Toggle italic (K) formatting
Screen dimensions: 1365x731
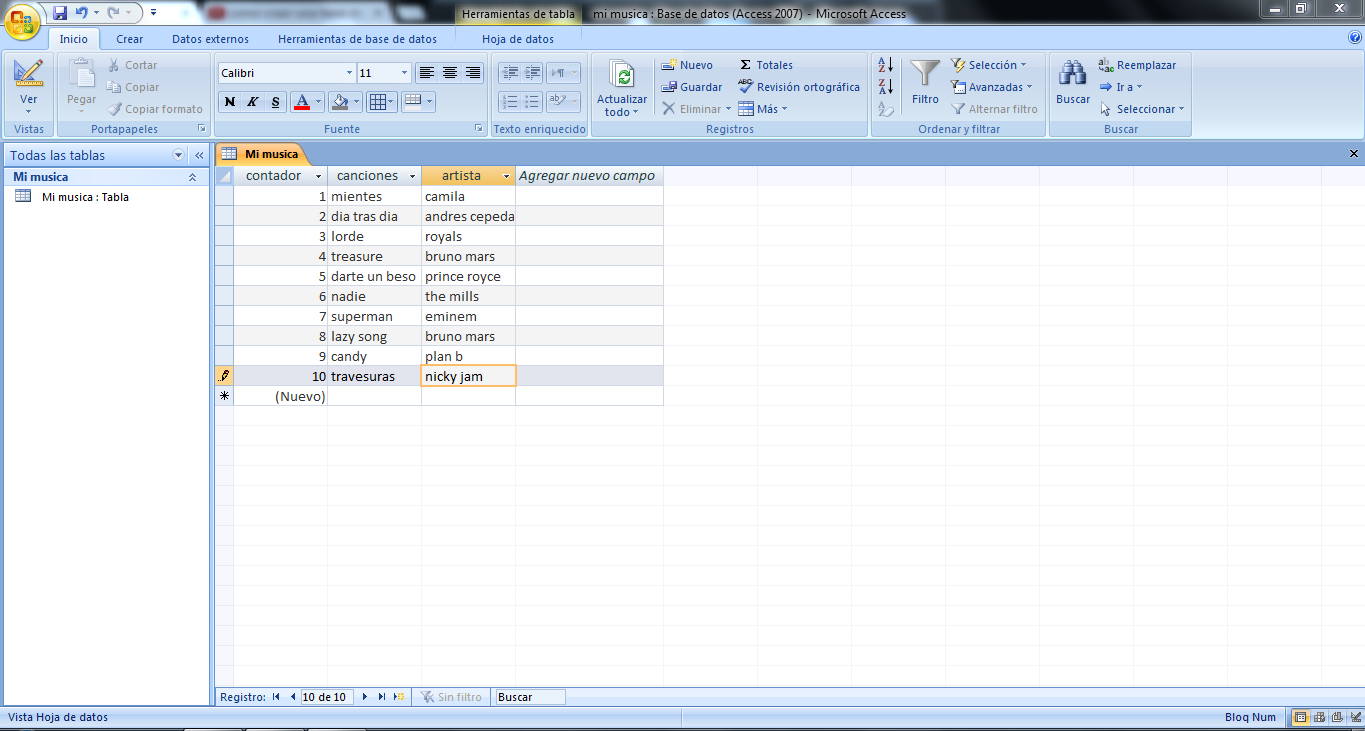(x=252, y=101)
